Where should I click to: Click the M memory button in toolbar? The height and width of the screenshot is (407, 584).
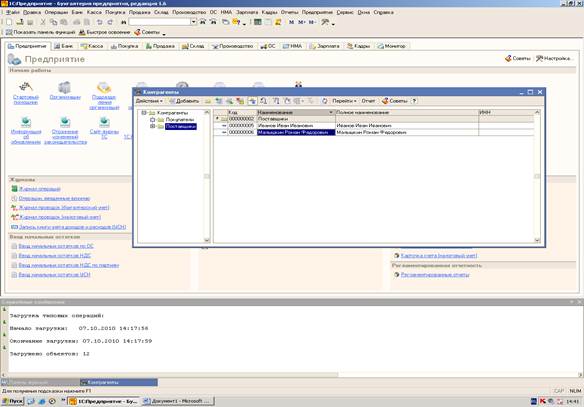[x=291, y=22]
